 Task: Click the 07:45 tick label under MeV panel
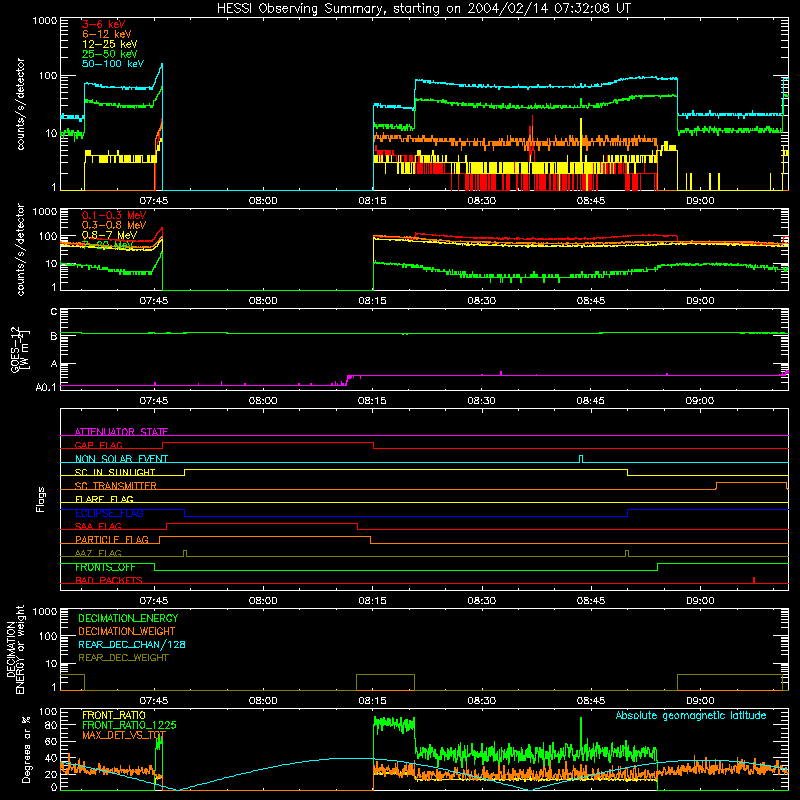coord(154,301)
